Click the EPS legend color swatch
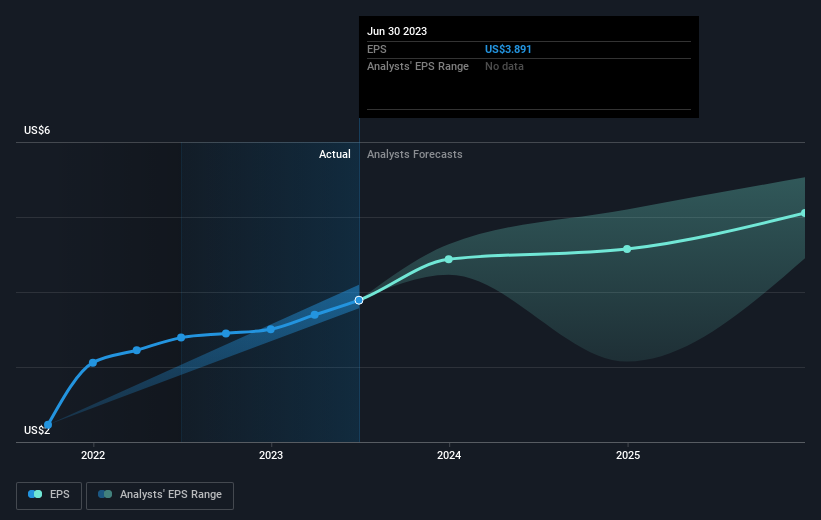The width and height of the screenshot is (821, 520). pyautogui.click(x=35, y=494)
